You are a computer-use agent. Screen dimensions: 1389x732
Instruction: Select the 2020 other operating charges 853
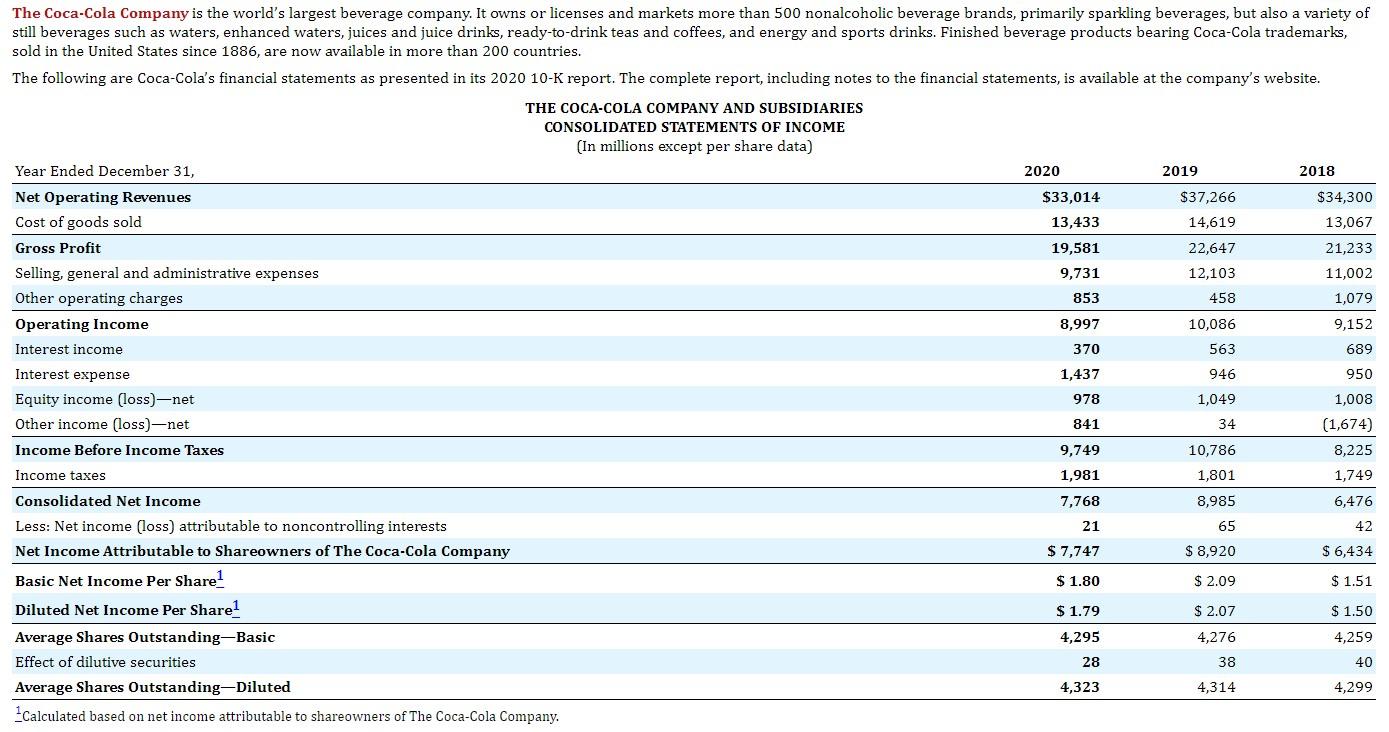(x=1087, y=298)
